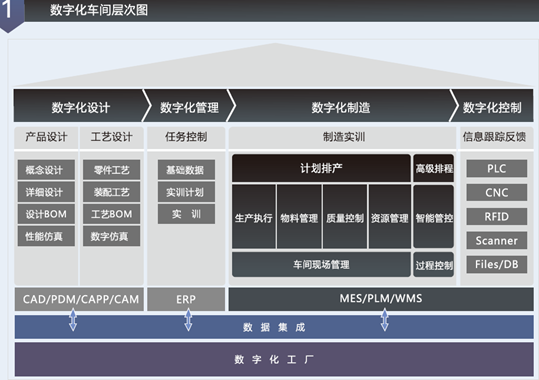The width and height of the screenshot is (539, 380).
Task: Select the 高级排程 block
Action: (433, 168)
